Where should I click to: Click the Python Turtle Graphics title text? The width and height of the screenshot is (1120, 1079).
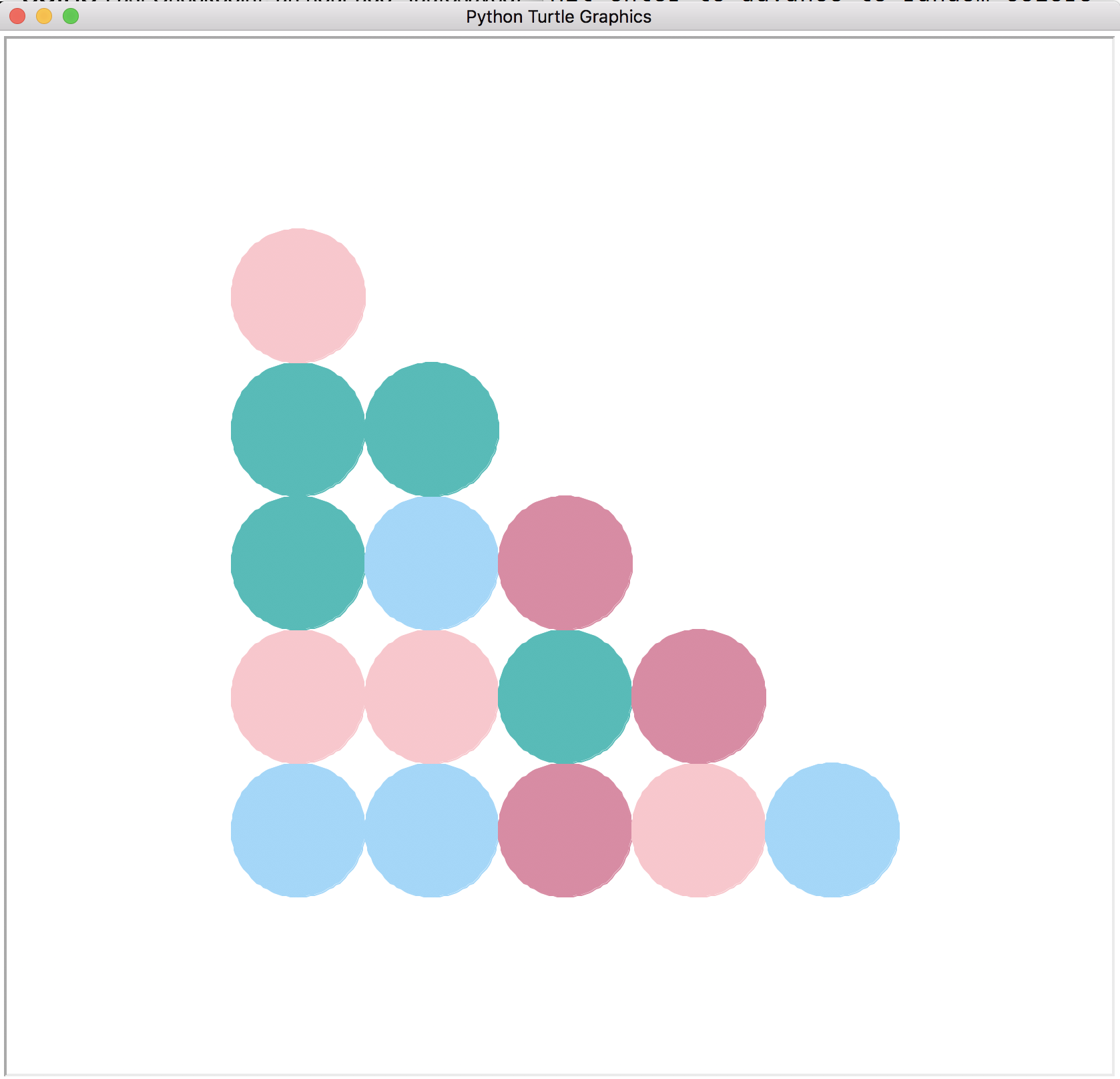(x=559, y=17)
